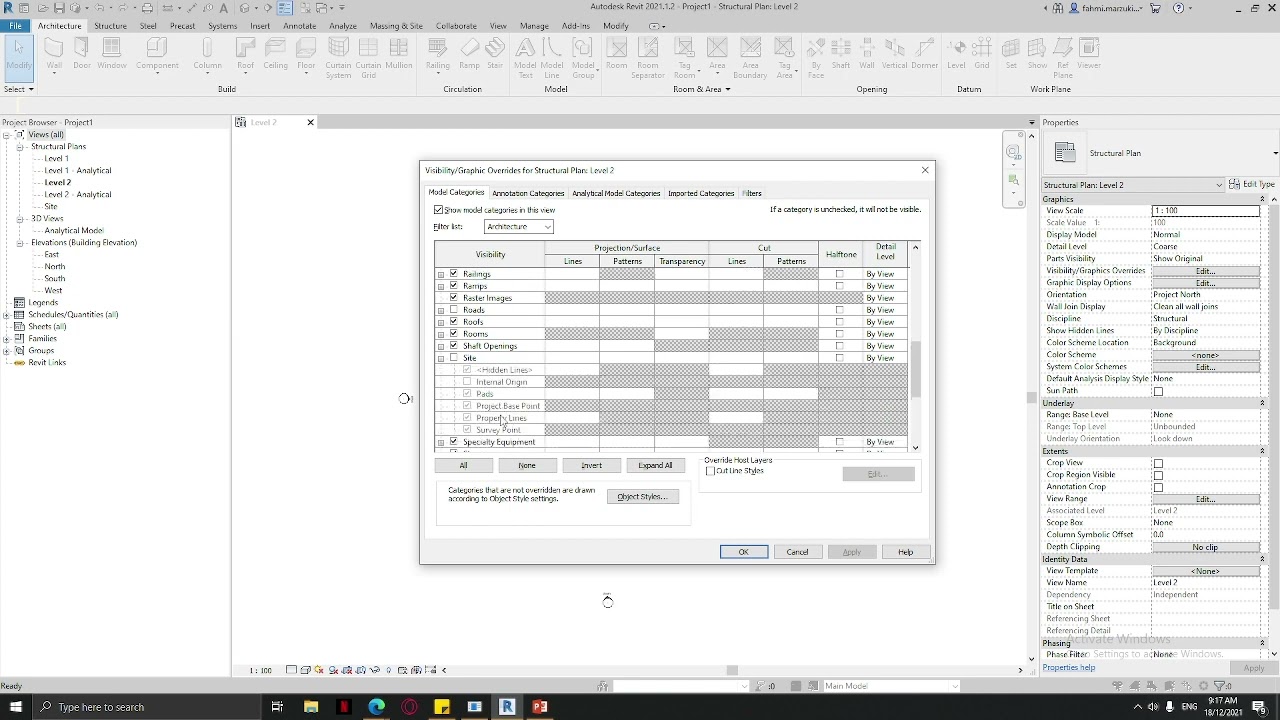1280x720 pixels.
Task: Enable Sun Path checkbox in Properties
Action: coord(1158,391)
